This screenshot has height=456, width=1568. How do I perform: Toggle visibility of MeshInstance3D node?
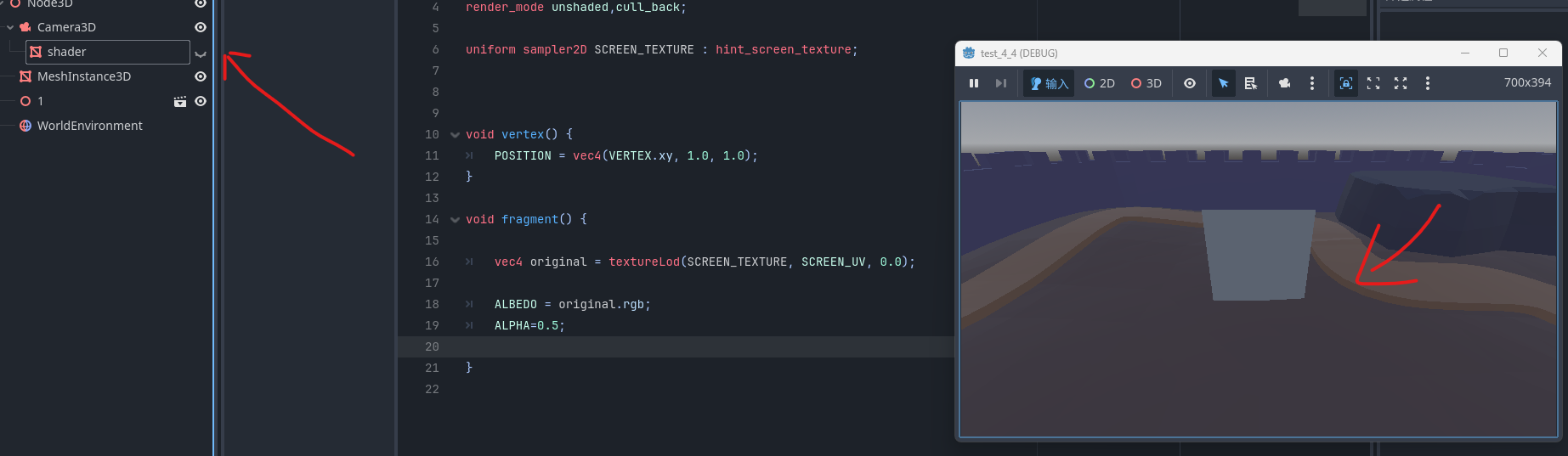[x=201, y=76]
